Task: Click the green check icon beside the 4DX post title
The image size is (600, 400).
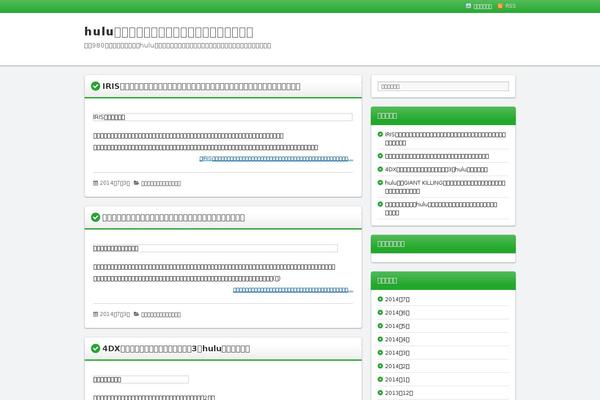Action: pos(96,348)
